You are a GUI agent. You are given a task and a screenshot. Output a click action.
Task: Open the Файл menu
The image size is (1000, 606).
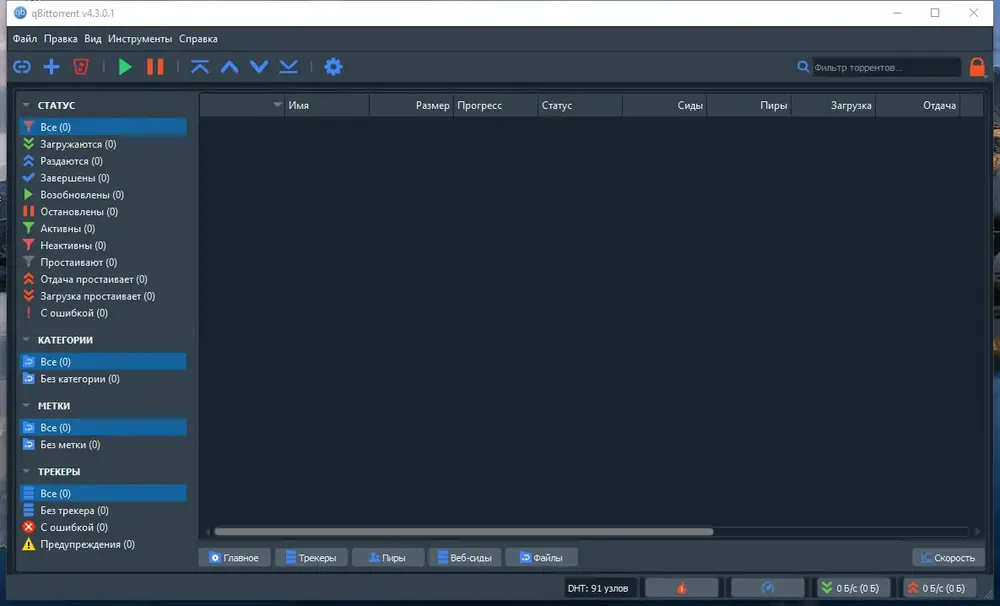(x=25, y=39)
